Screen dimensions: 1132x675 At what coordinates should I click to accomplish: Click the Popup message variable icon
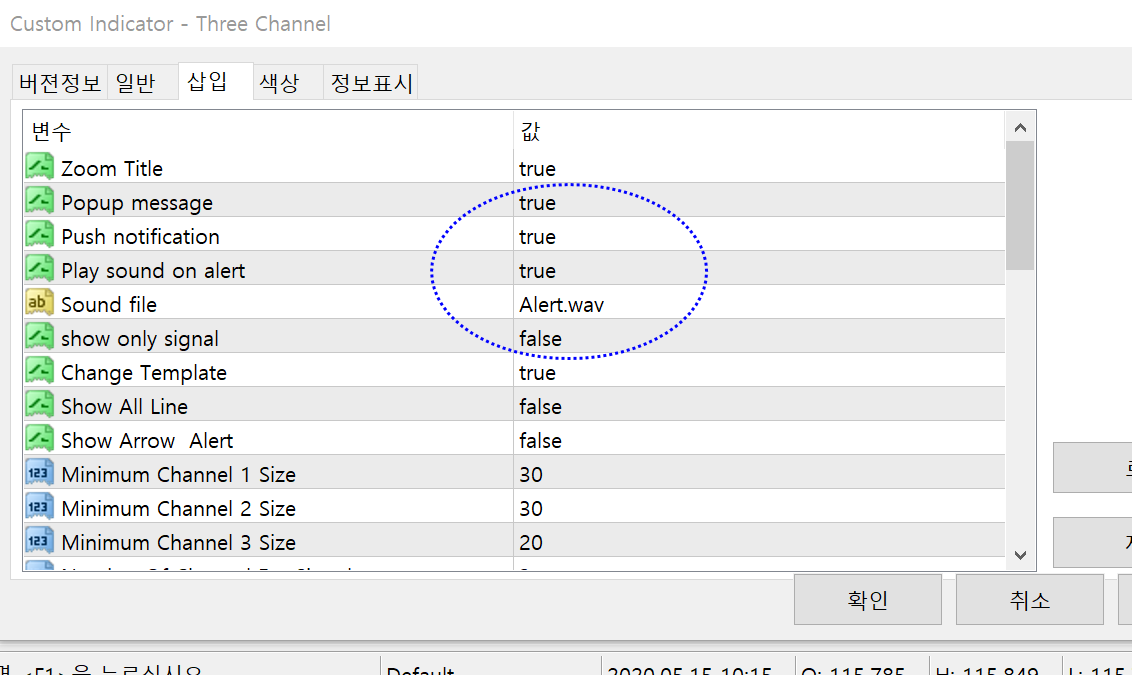(39, 201)
